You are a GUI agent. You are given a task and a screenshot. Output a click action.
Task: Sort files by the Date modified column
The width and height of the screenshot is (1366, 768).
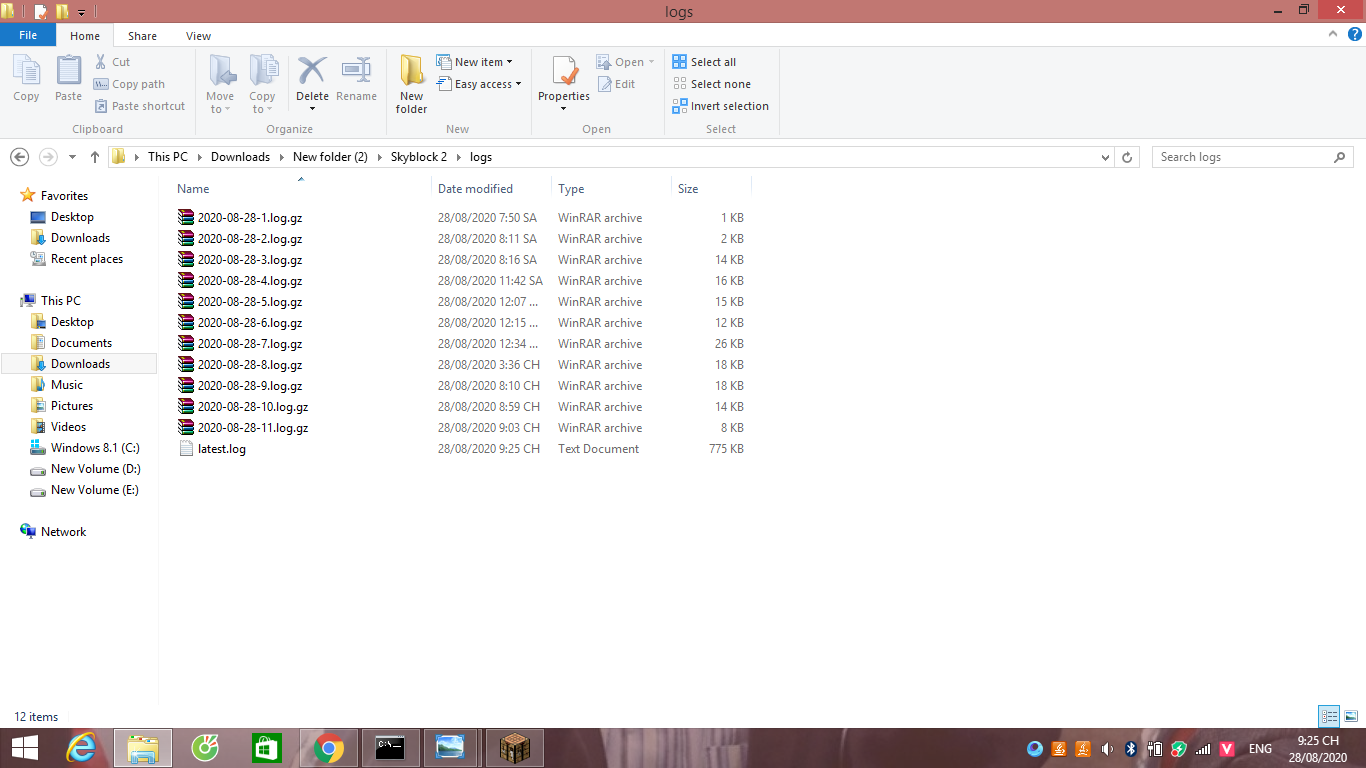[x=475, y=189]
